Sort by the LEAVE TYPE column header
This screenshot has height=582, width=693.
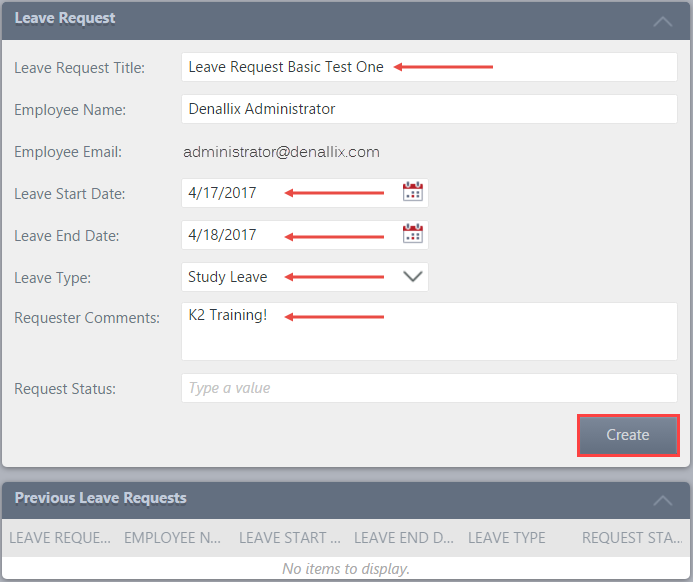coord(506,538)
